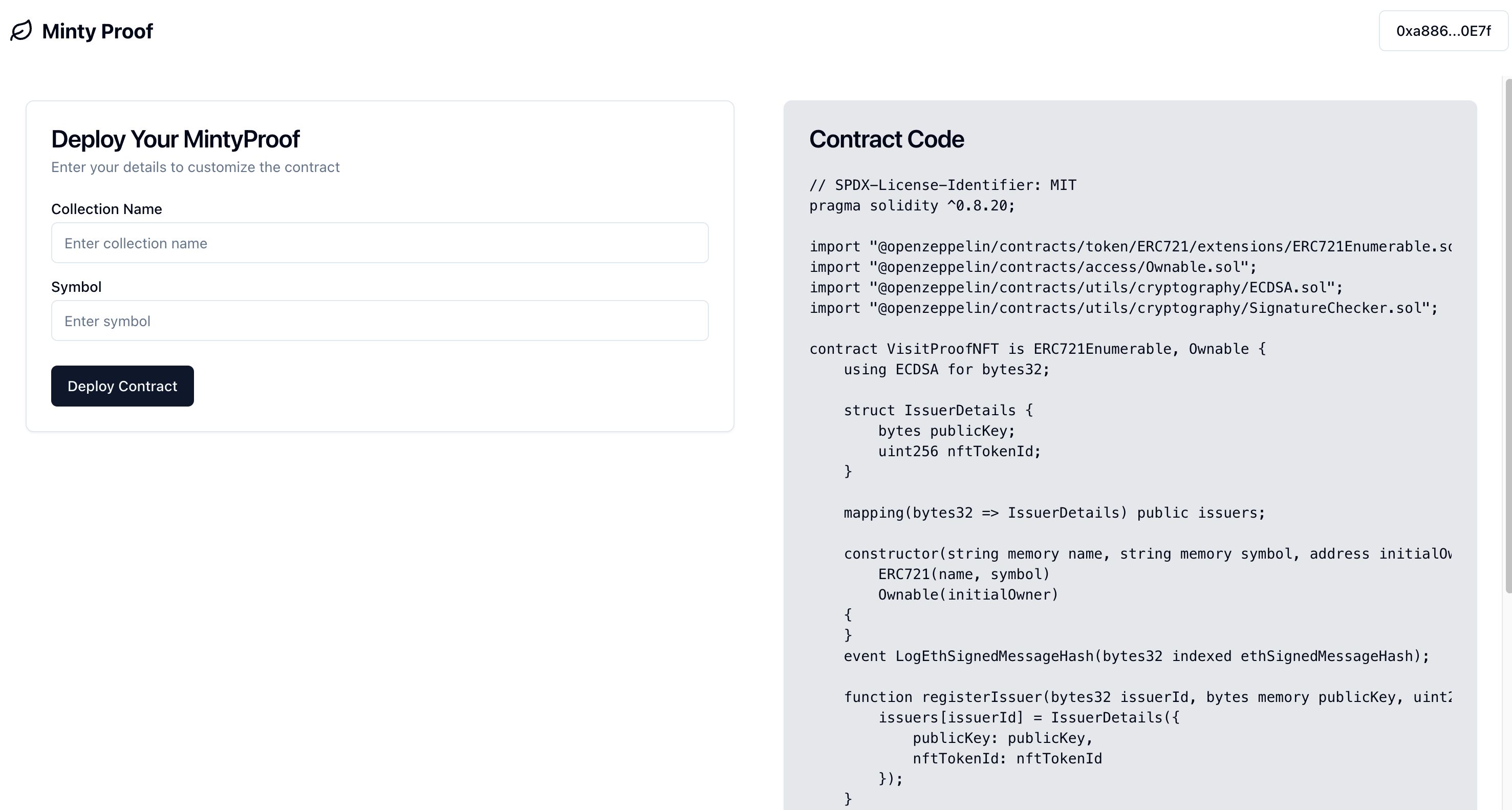
Task: Focus the Collection Name input field
Action: pyautogui.click(x=380, y=243)
